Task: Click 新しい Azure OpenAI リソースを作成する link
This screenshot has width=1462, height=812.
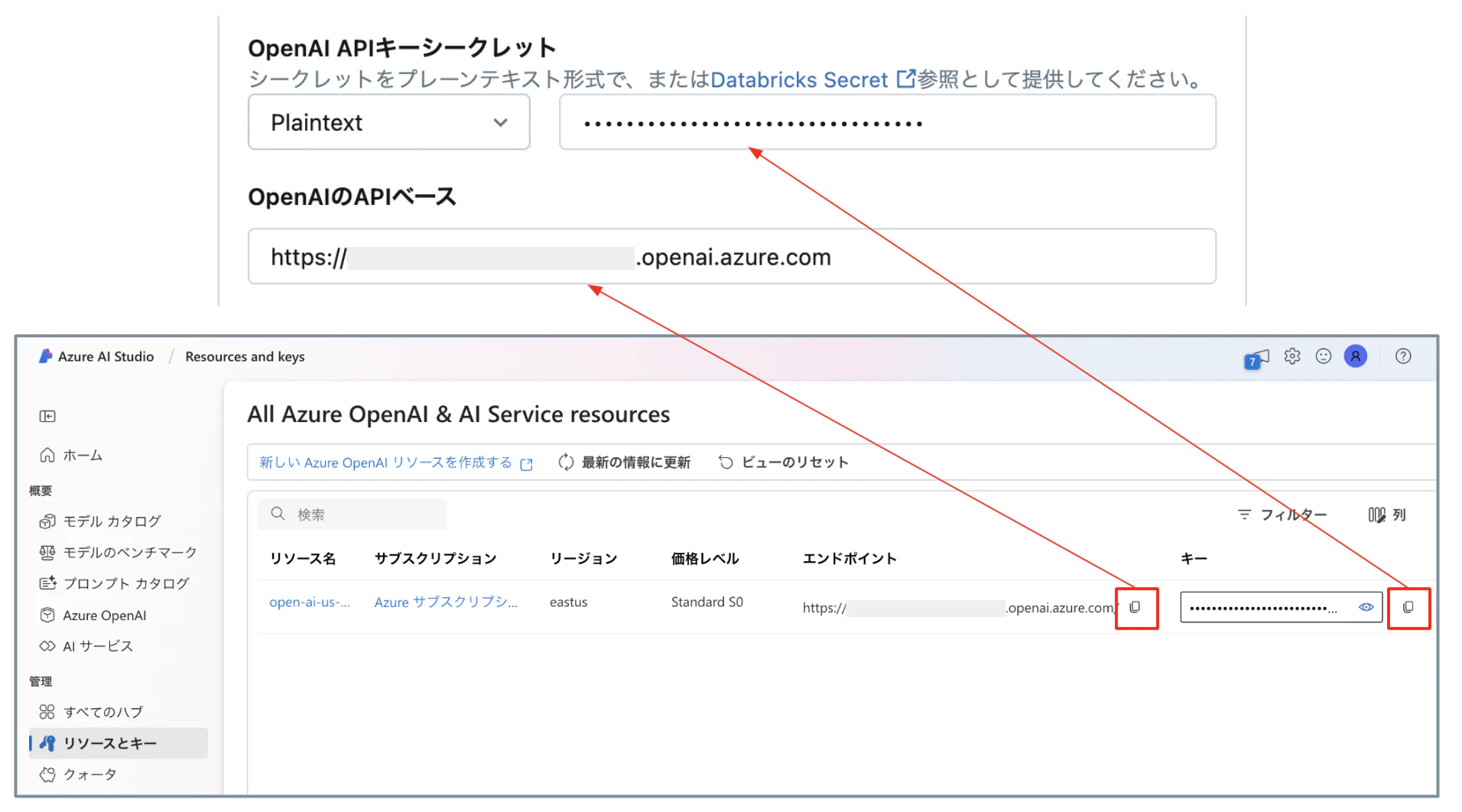Action: coord(396,463)
